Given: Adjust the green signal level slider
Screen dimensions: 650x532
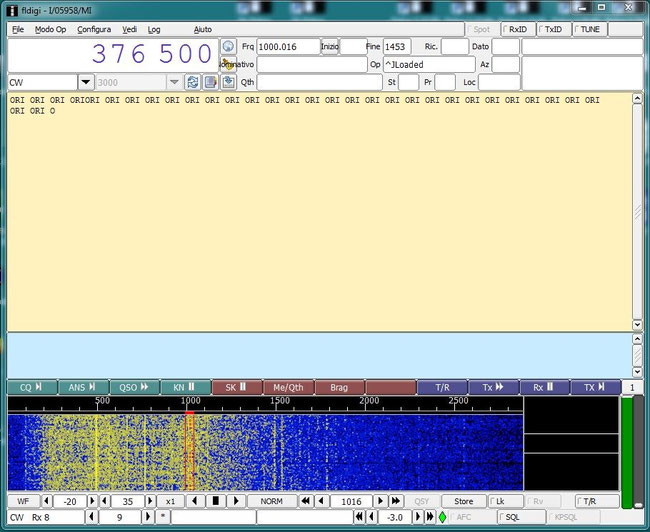Looking at the screenshot, I should 638,452.
